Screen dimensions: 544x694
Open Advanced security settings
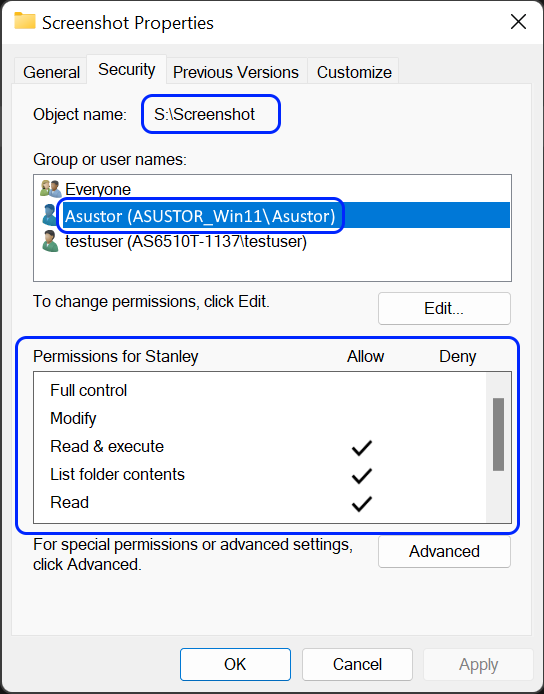tap(444, 551)
